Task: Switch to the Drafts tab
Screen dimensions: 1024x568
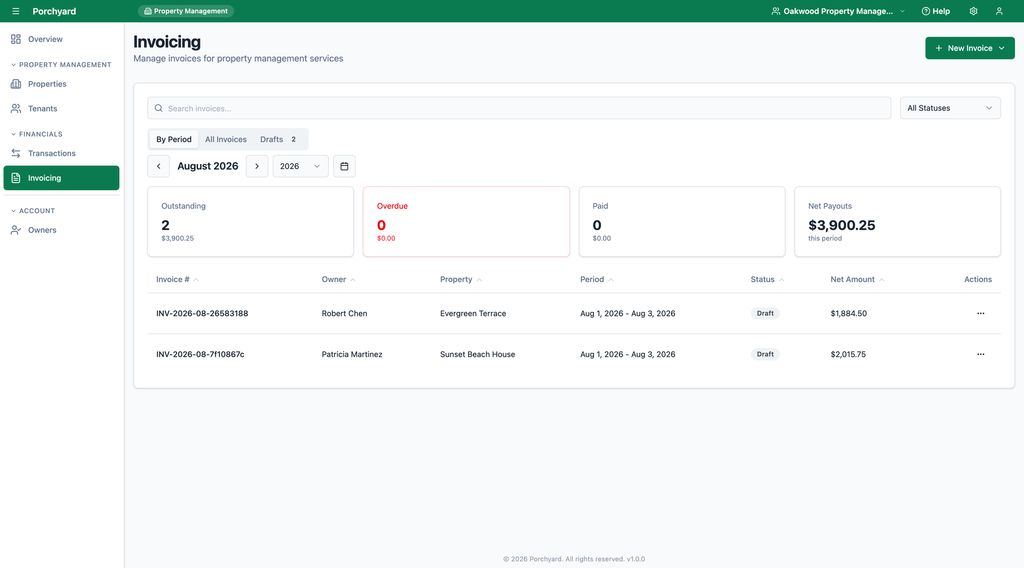Action: 279,139
